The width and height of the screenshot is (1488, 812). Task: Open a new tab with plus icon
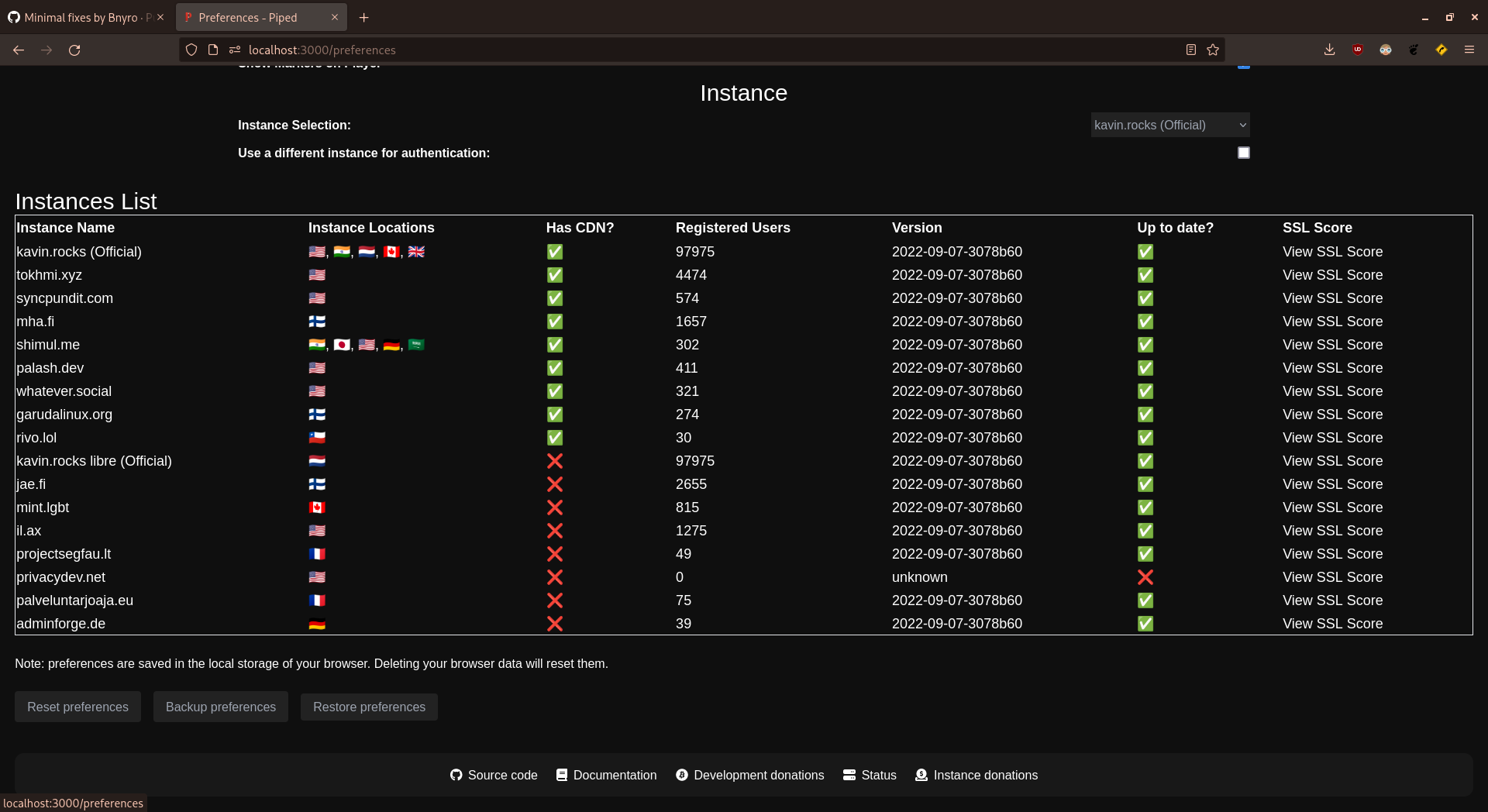pos(363,17)
